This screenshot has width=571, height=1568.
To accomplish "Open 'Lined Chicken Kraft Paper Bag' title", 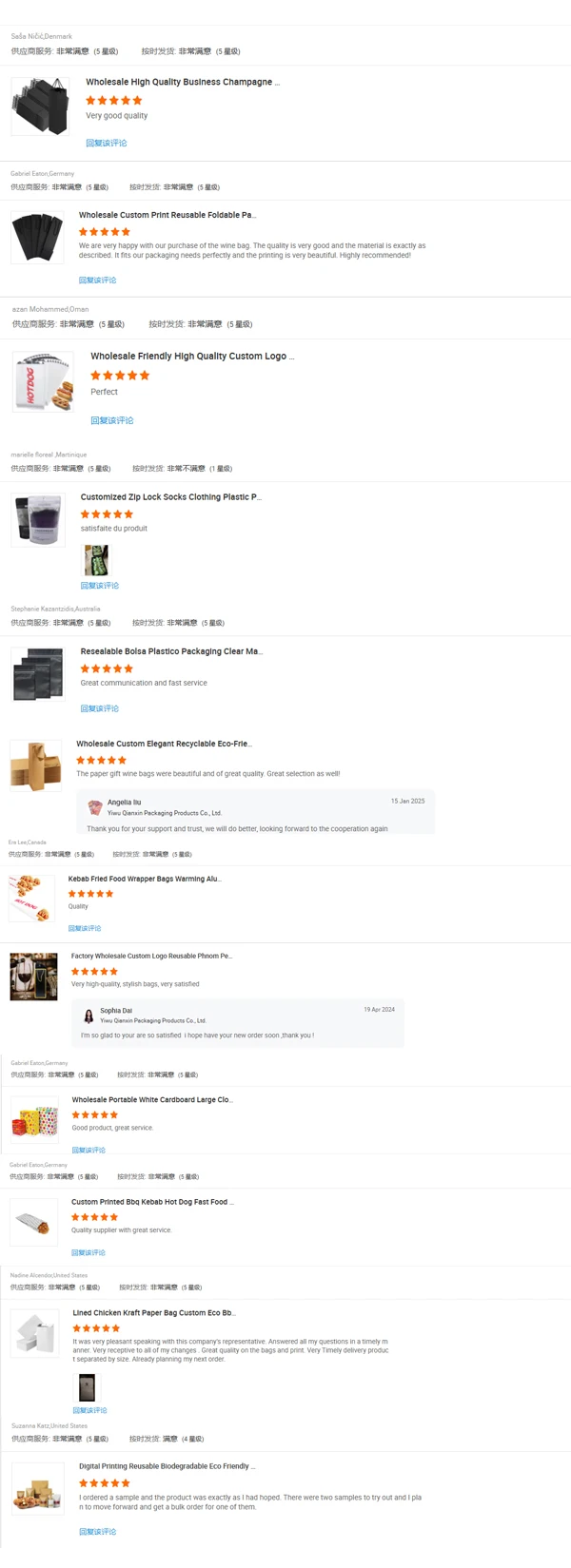I will click(153, 1313).
